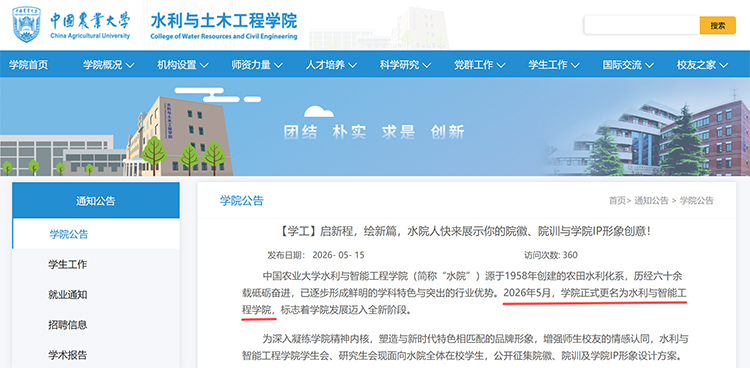Screen dimensions: 750x368
Task: Expand the chevron next to 国际交流
Action: pyautogui.click(x=649, y=65)
